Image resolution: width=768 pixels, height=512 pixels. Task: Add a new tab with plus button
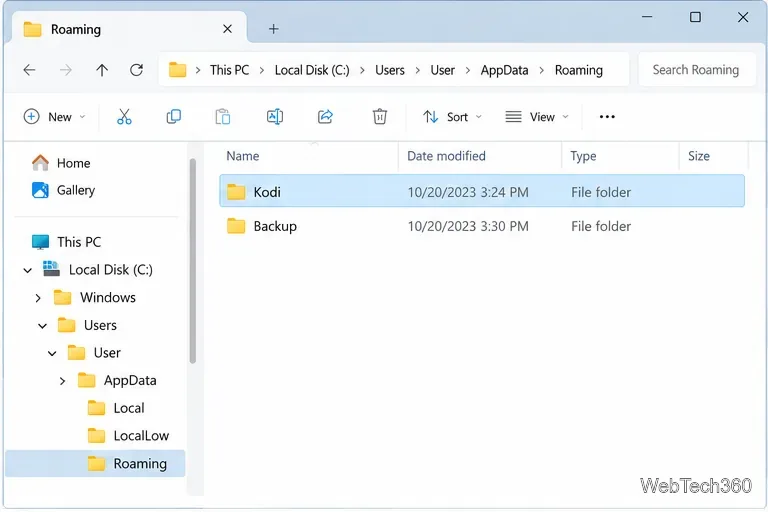(273, 29)
